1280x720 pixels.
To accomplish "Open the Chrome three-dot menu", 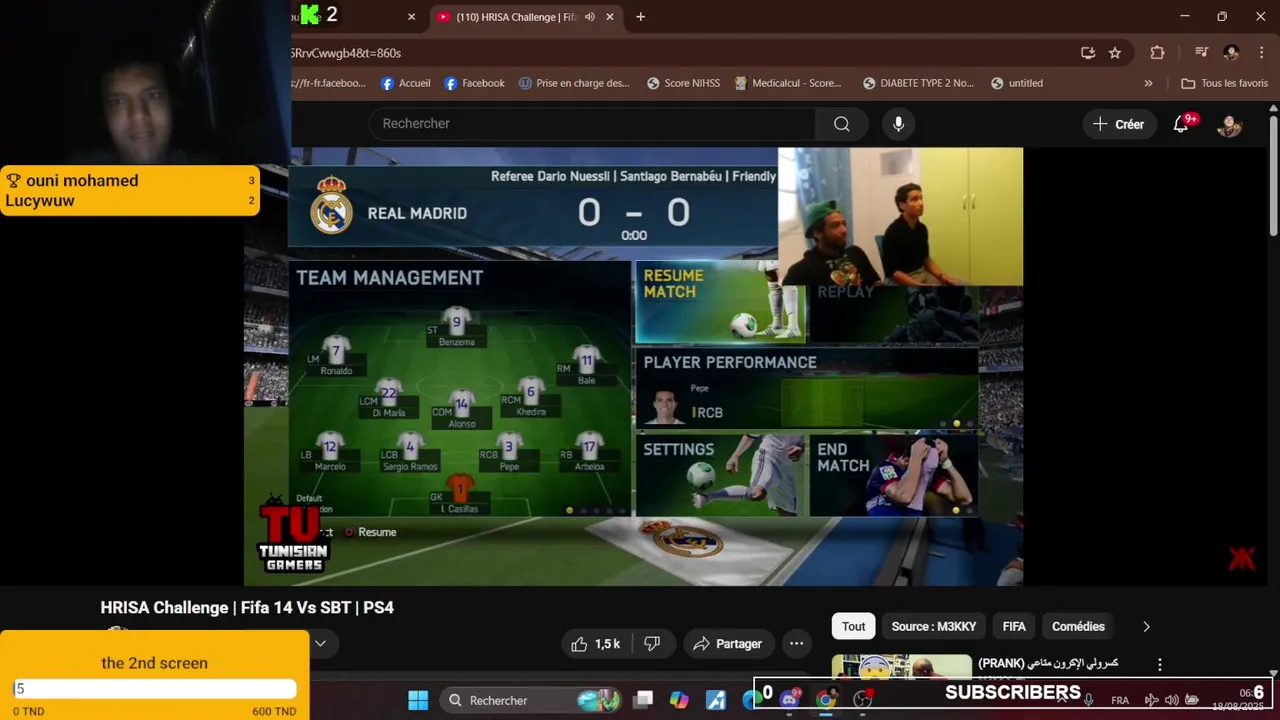I will (1260, 53).
